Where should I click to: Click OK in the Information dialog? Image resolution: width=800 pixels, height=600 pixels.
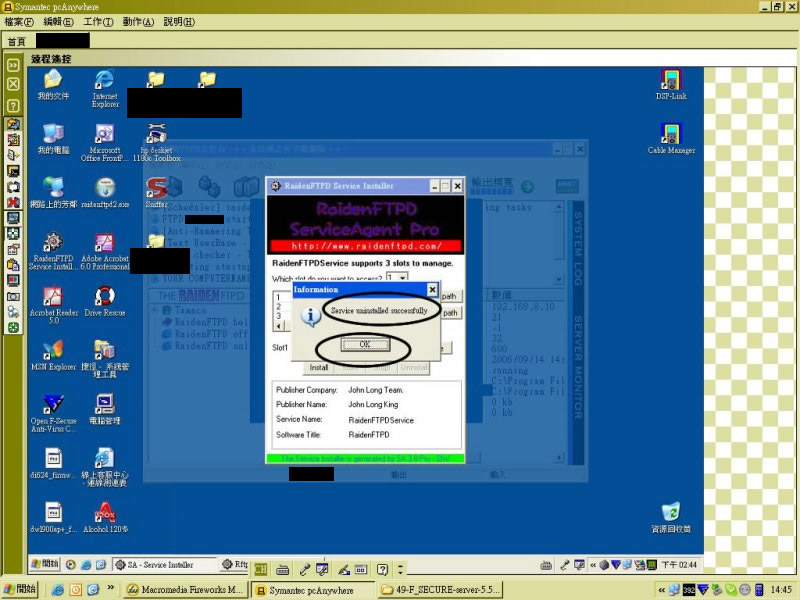click(365, 344)
